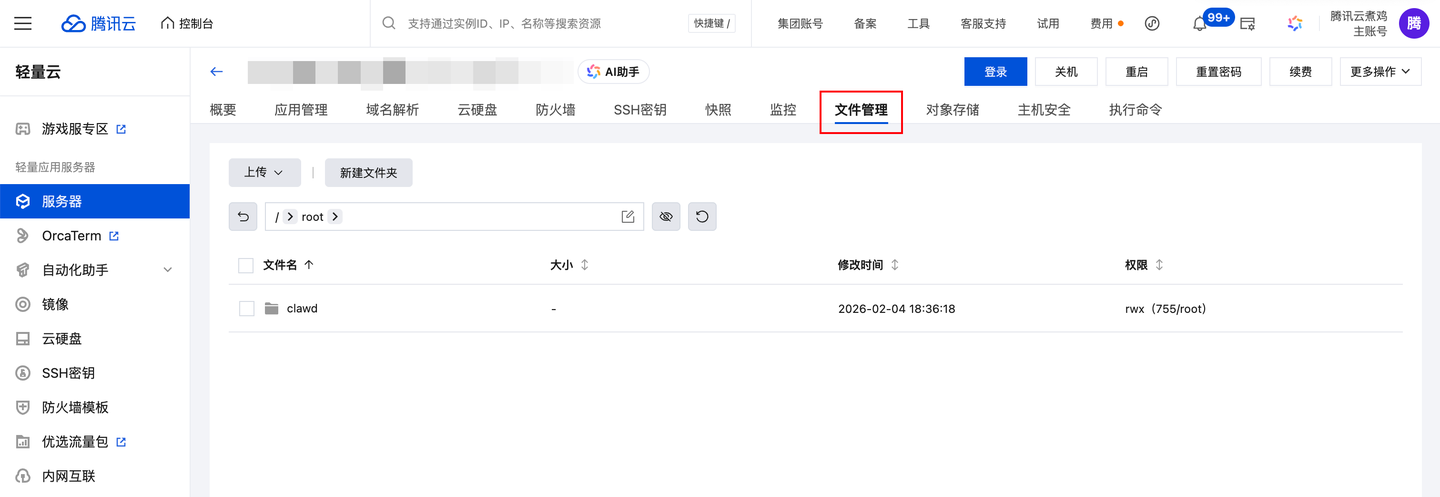Open the 上传 upload dropdown
Image resolution: width=1440 pixels, height=497 pixels.
click(264, 172)
